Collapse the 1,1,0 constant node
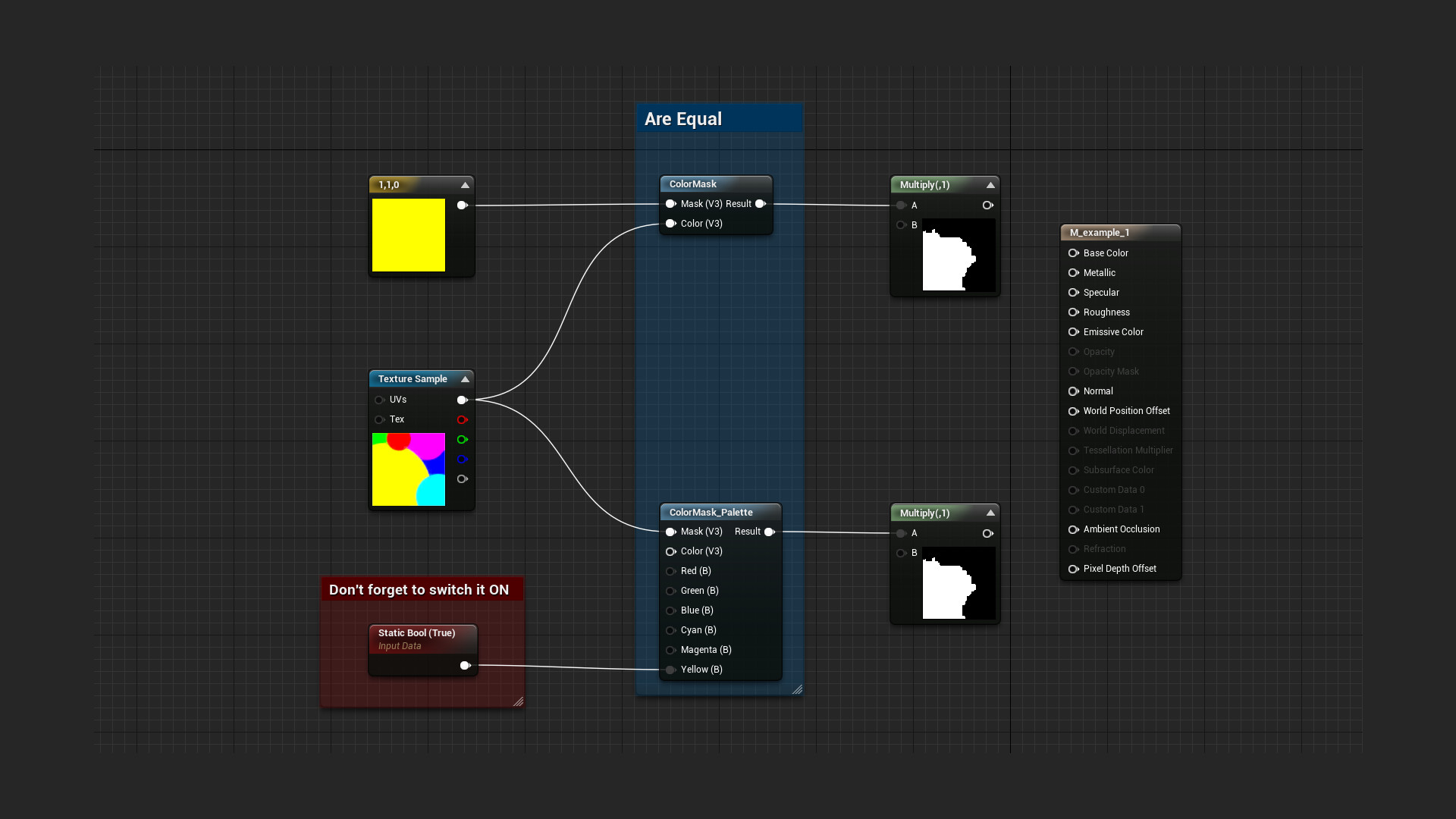Screen dimensions: 1456x819 tap(465, 184)
